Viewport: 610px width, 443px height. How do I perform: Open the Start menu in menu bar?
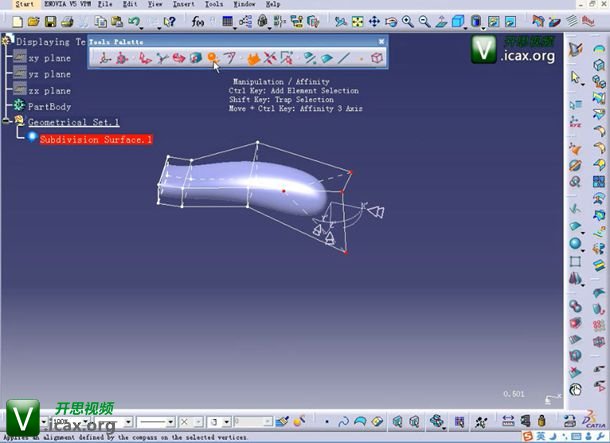point(24,5)
